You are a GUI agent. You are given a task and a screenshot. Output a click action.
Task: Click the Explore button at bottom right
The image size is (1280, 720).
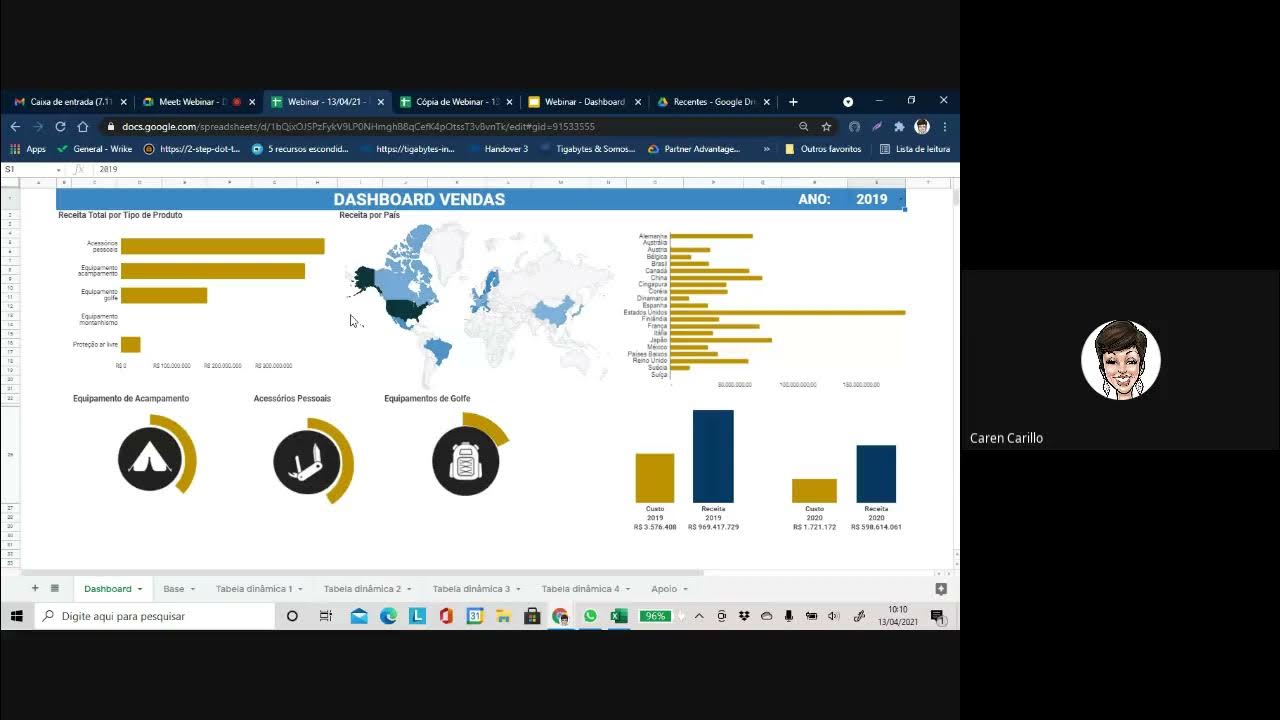pos(941,589)
